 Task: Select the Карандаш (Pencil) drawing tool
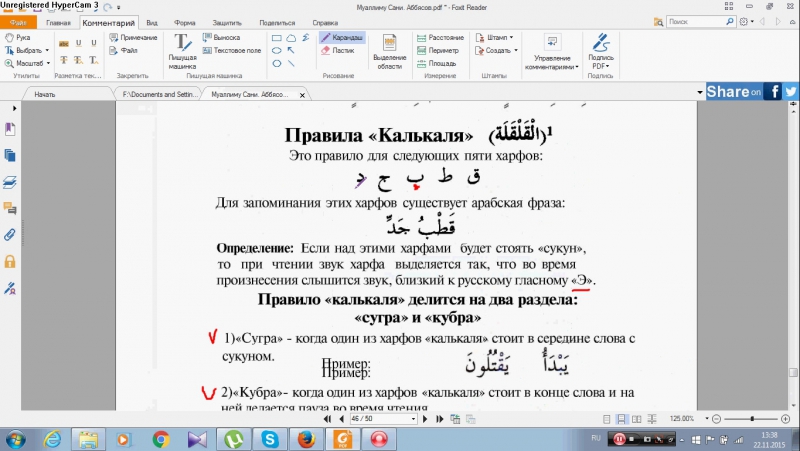point(343,37)
